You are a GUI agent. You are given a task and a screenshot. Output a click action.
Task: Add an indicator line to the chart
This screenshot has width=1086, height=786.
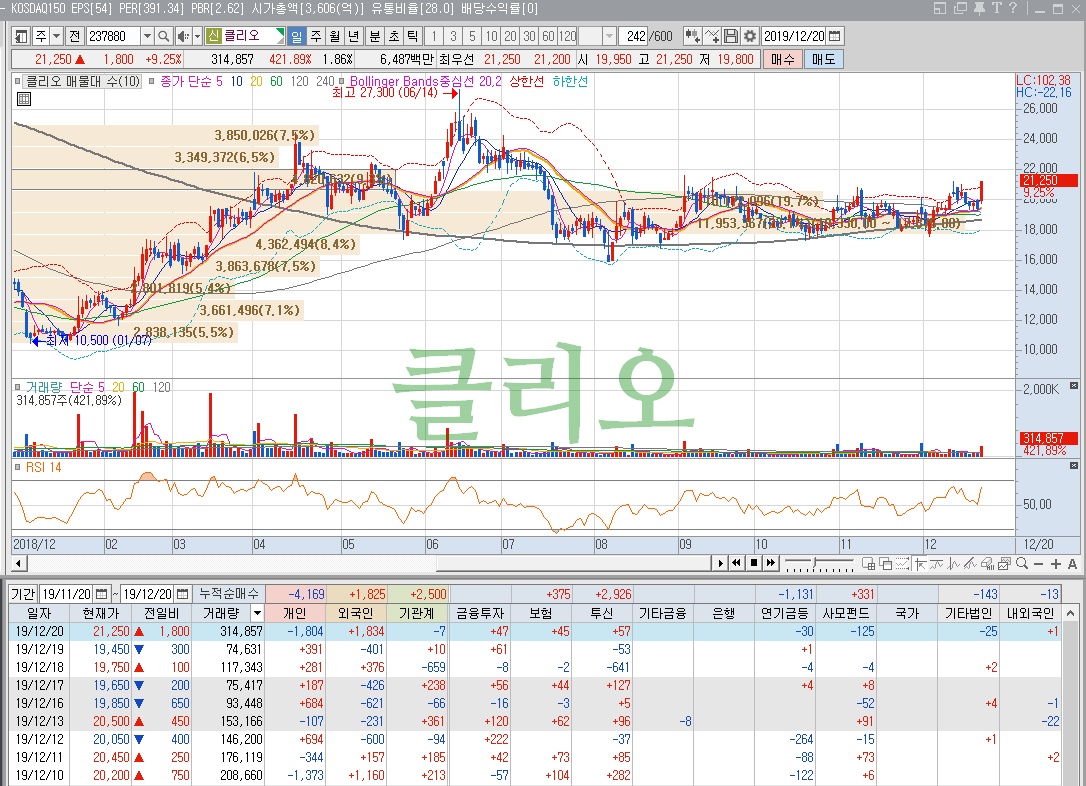click(x=711, y=36)
